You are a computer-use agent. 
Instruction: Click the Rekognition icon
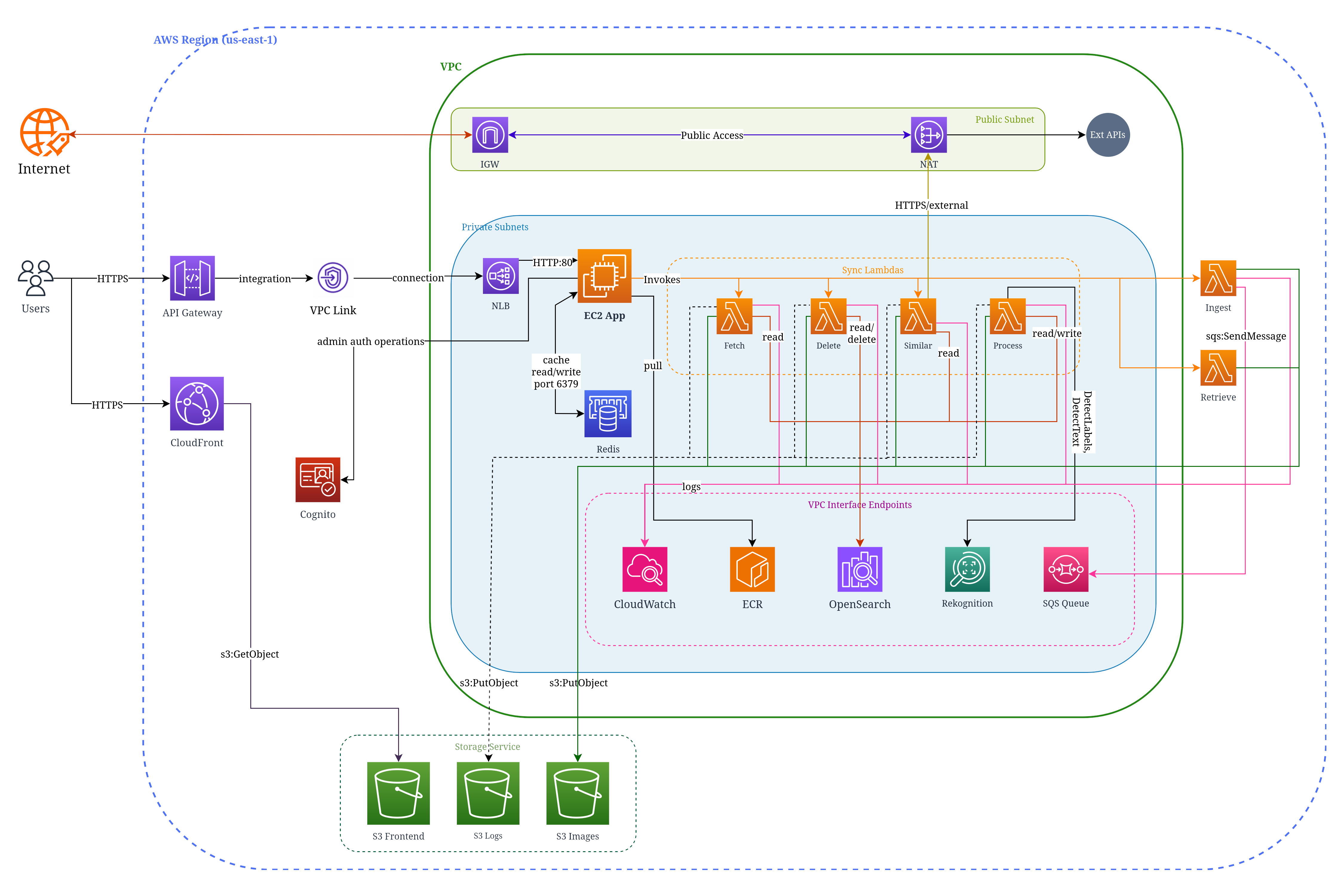[967, 569]
